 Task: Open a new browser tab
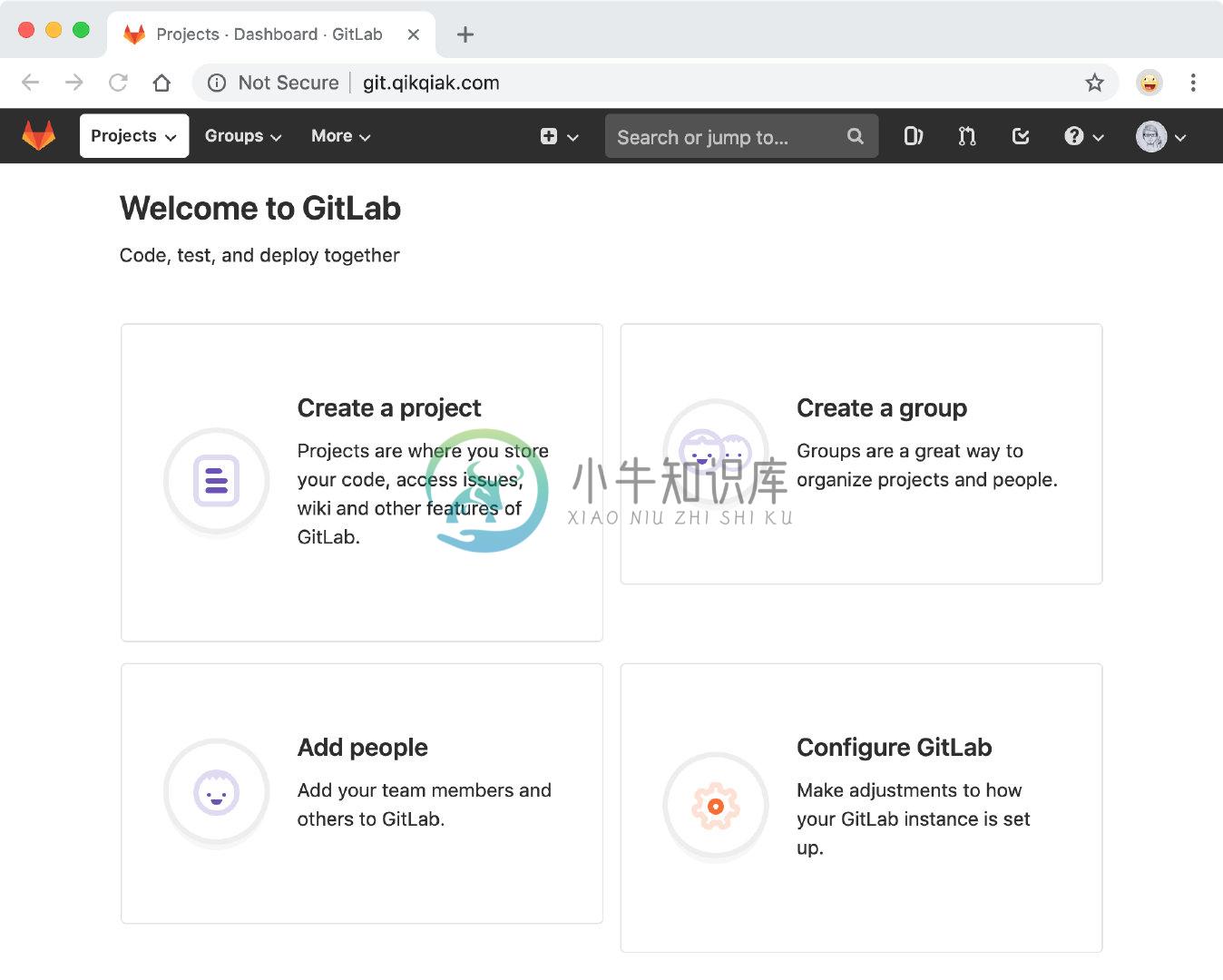465,34
